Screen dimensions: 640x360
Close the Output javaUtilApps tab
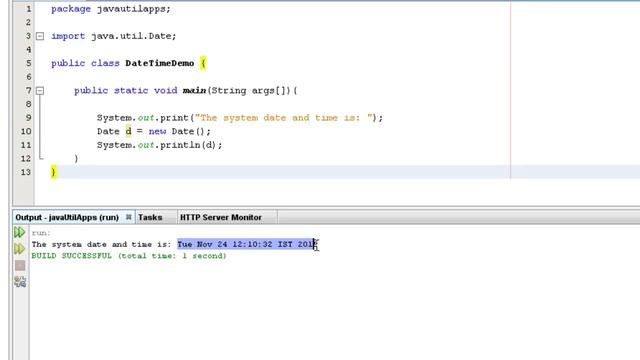click(x=129, y=217)
